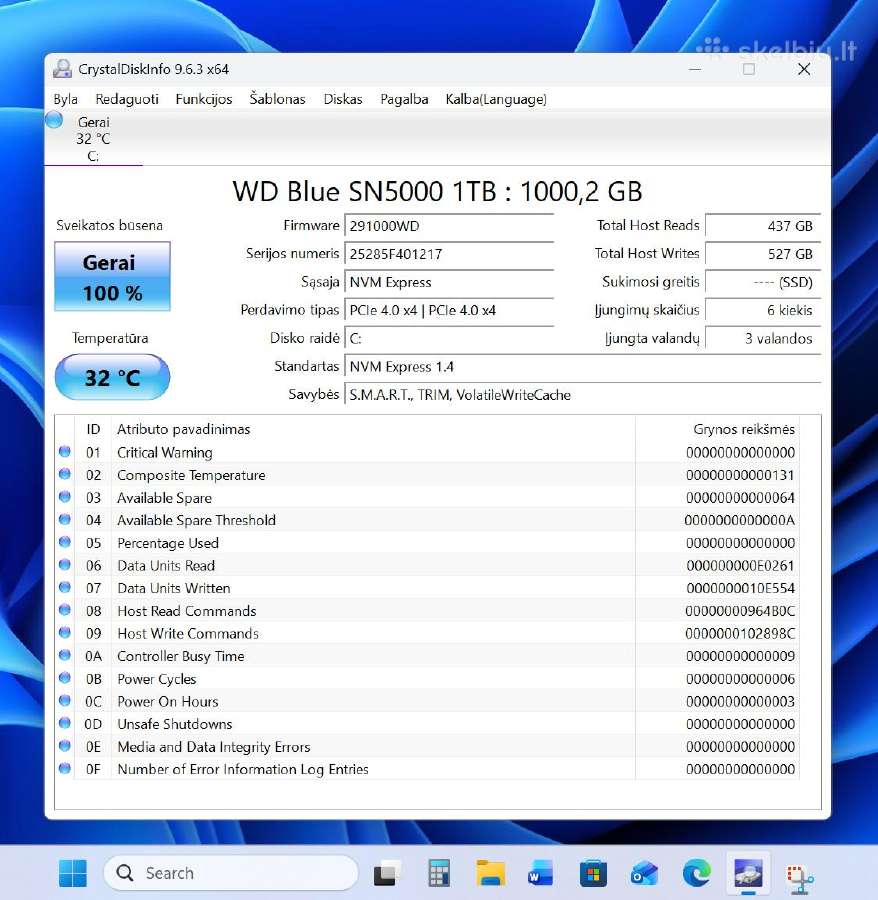Open Microsoft Edge from the taskbar
Screen dimensions: 878x900
coord(697,873)
